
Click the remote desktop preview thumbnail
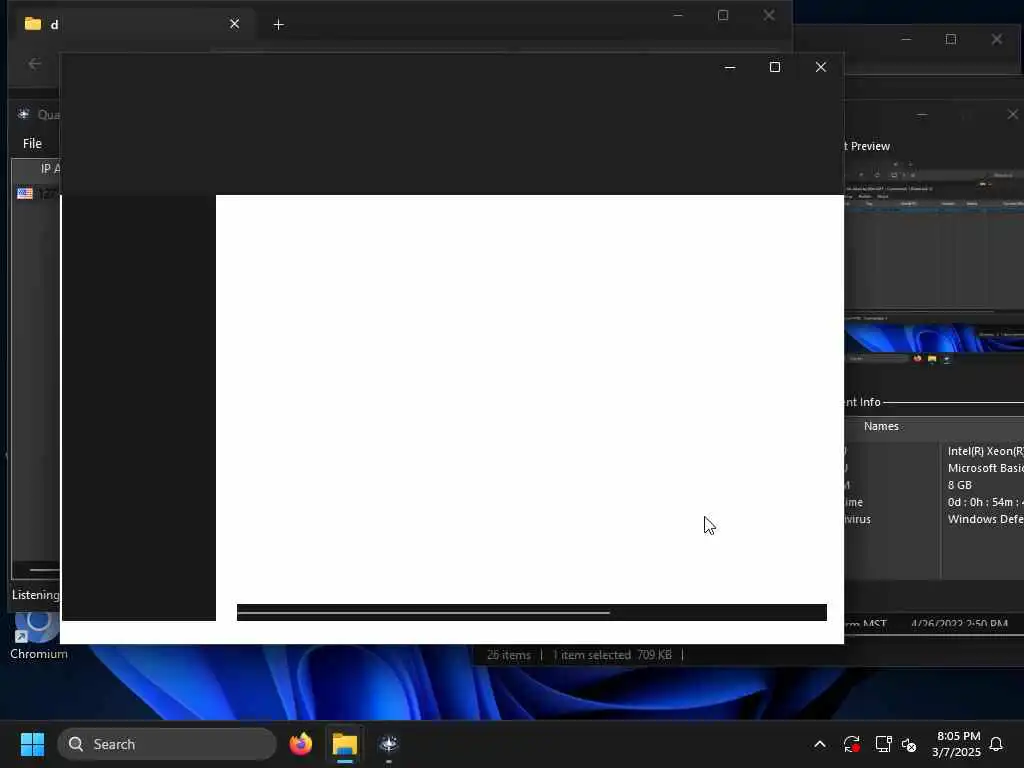(934, 261)
